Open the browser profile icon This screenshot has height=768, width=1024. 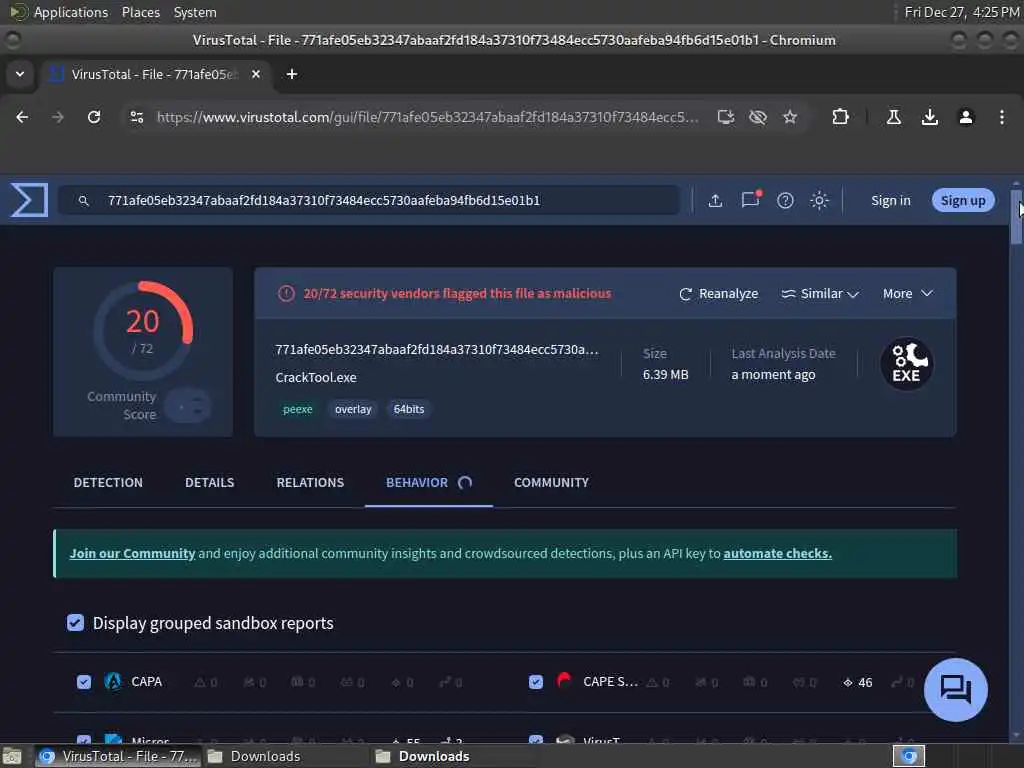click(x=966, y=117)
